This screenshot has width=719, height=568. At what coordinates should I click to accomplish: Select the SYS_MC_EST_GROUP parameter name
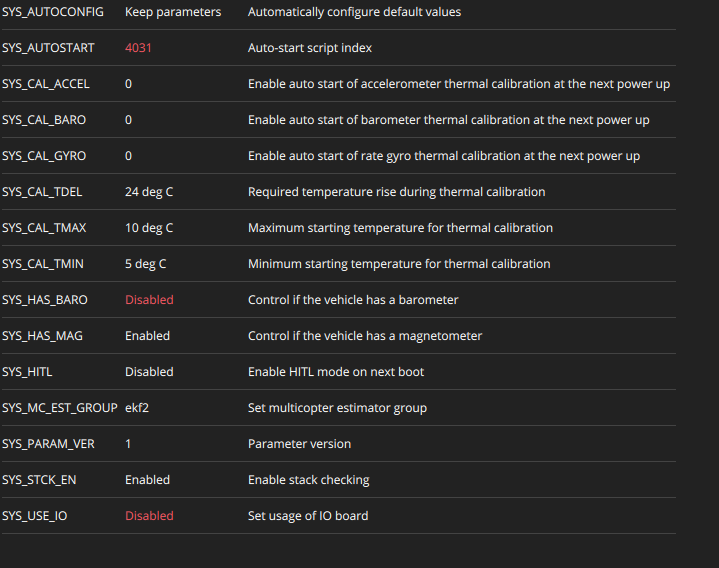pos(60,408)
